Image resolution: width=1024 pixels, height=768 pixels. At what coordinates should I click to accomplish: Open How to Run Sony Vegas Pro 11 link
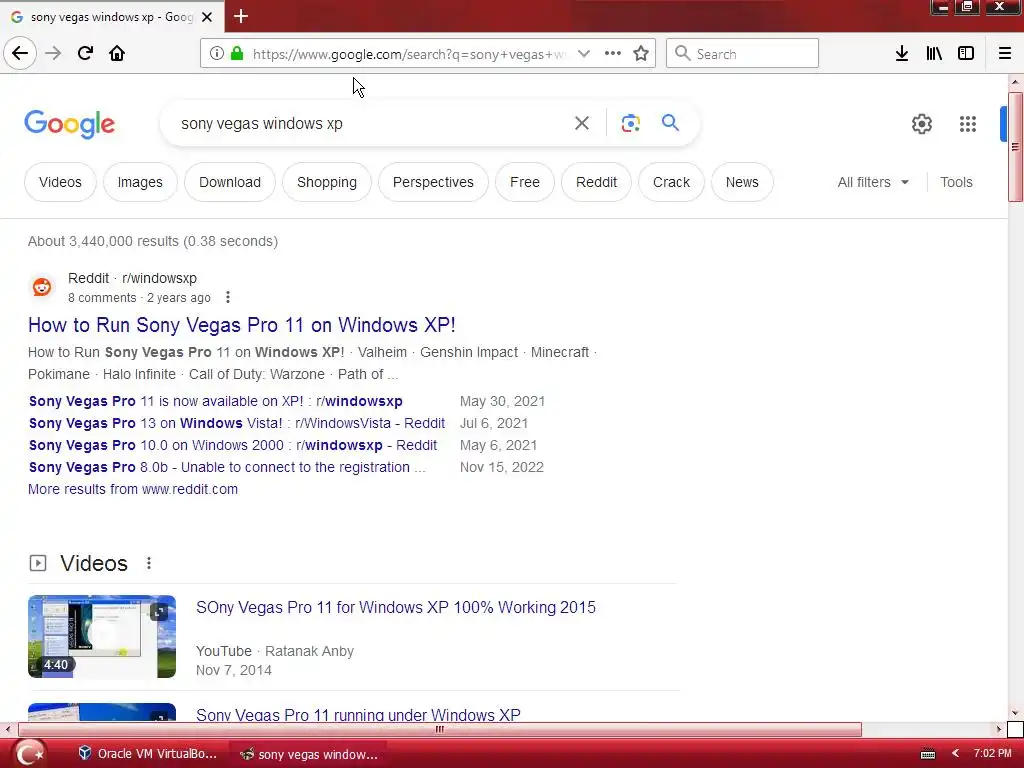(242, 325)
